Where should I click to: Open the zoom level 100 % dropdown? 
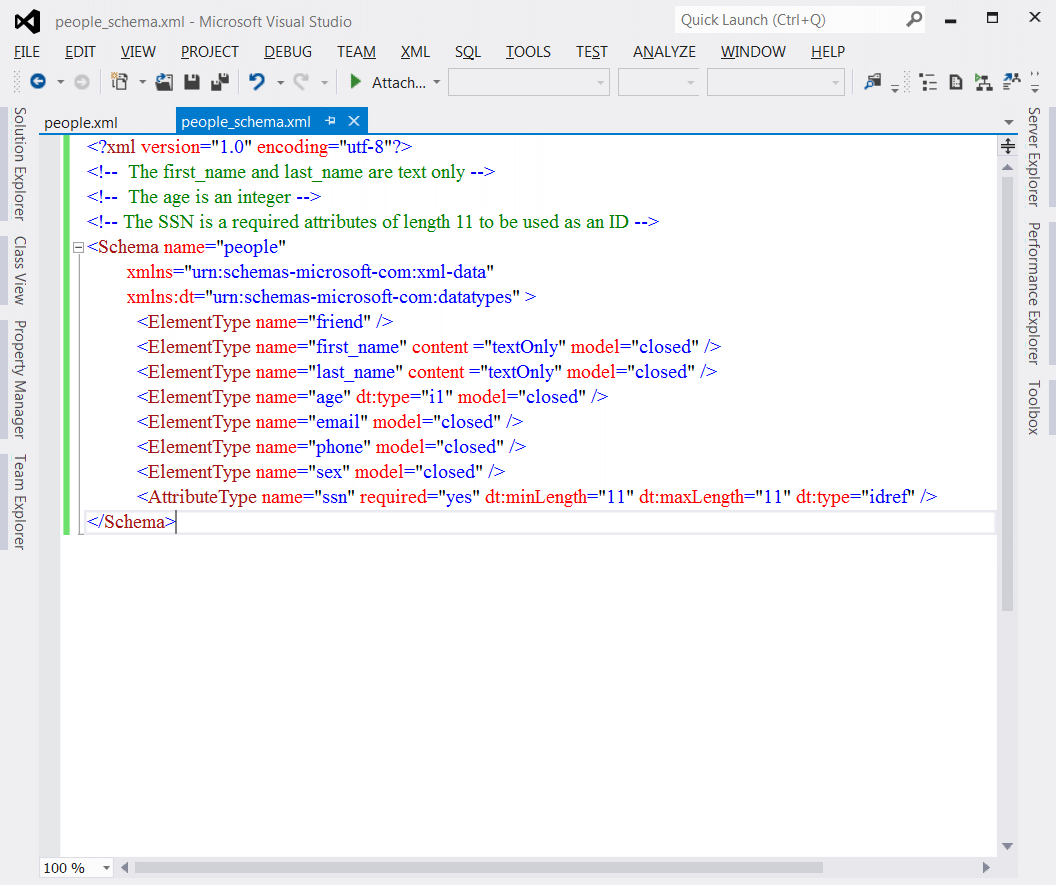[106, 867]
